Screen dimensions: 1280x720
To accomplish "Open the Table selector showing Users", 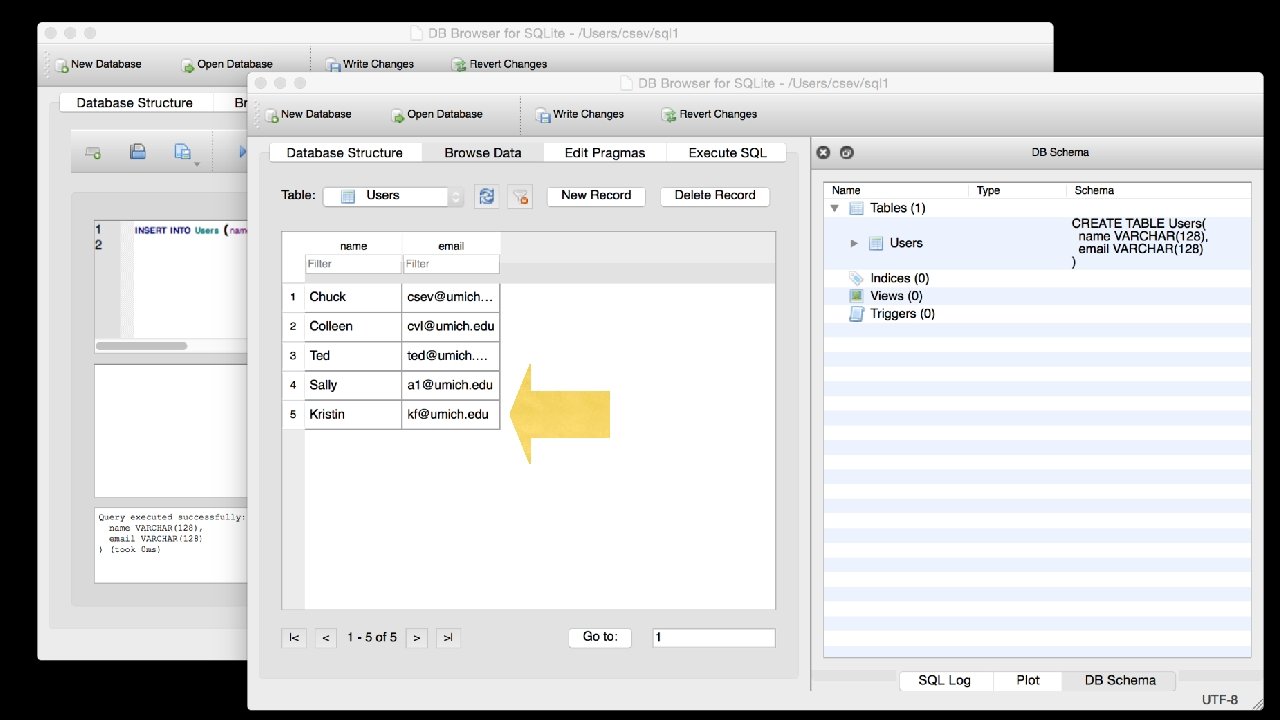I will [x=393, y=196].
